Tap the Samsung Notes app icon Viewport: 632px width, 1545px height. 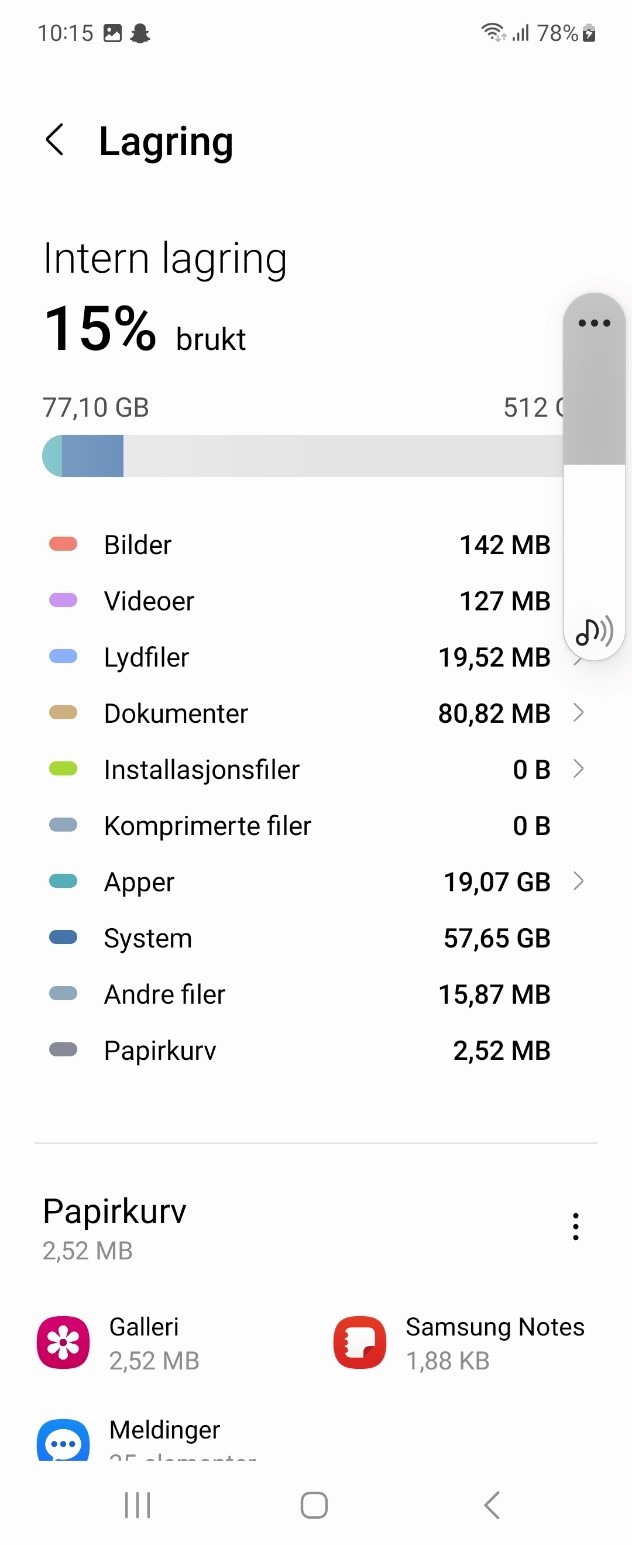click(359, 1342)
